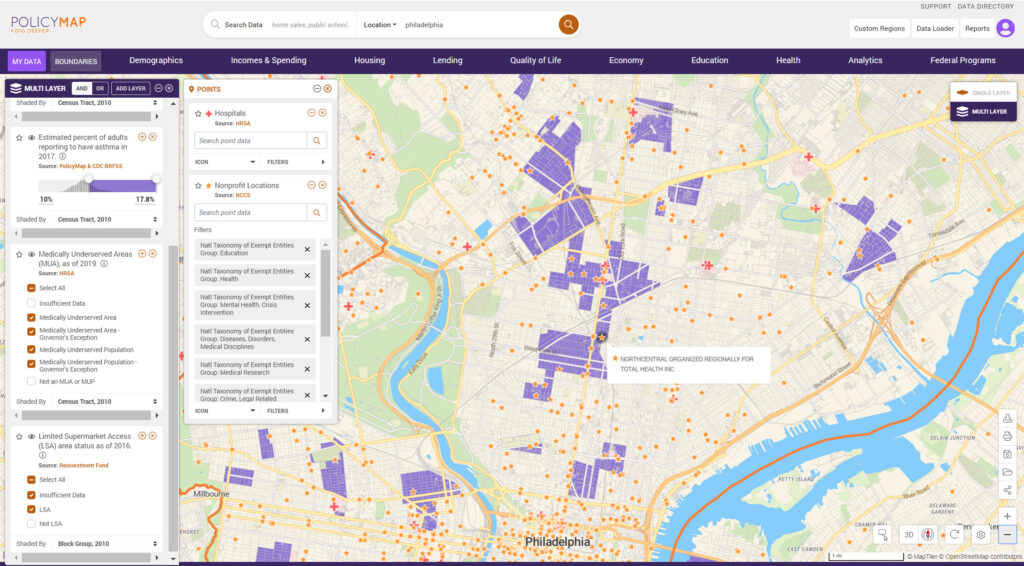Remove the Nonprofit Locations point layer

point(322,185)
